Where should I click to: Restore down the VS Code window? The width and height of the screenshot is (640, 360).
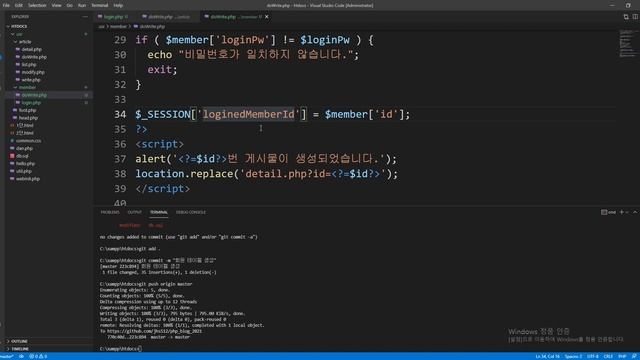tap(628, 5)
